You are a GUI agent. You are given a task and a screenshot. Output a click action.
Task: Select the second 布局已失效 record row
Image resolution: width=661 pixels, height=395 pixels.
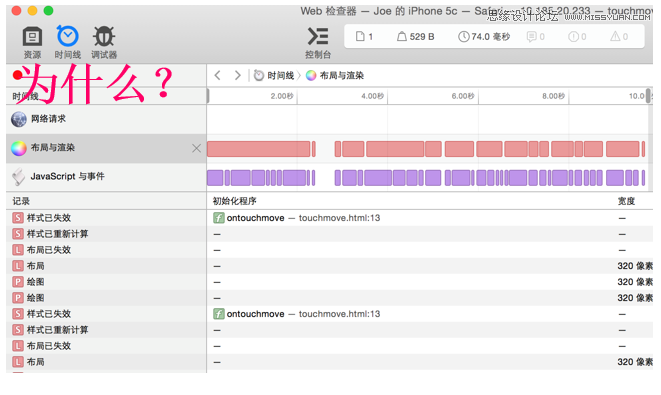(329, 346)
